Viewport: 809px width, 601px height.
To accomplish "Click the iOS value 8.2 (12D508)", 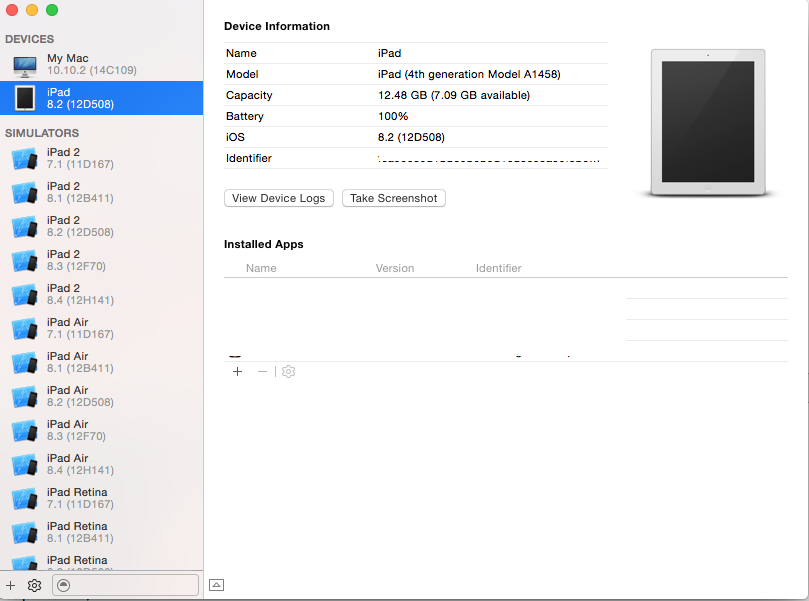I will (411, 137).
